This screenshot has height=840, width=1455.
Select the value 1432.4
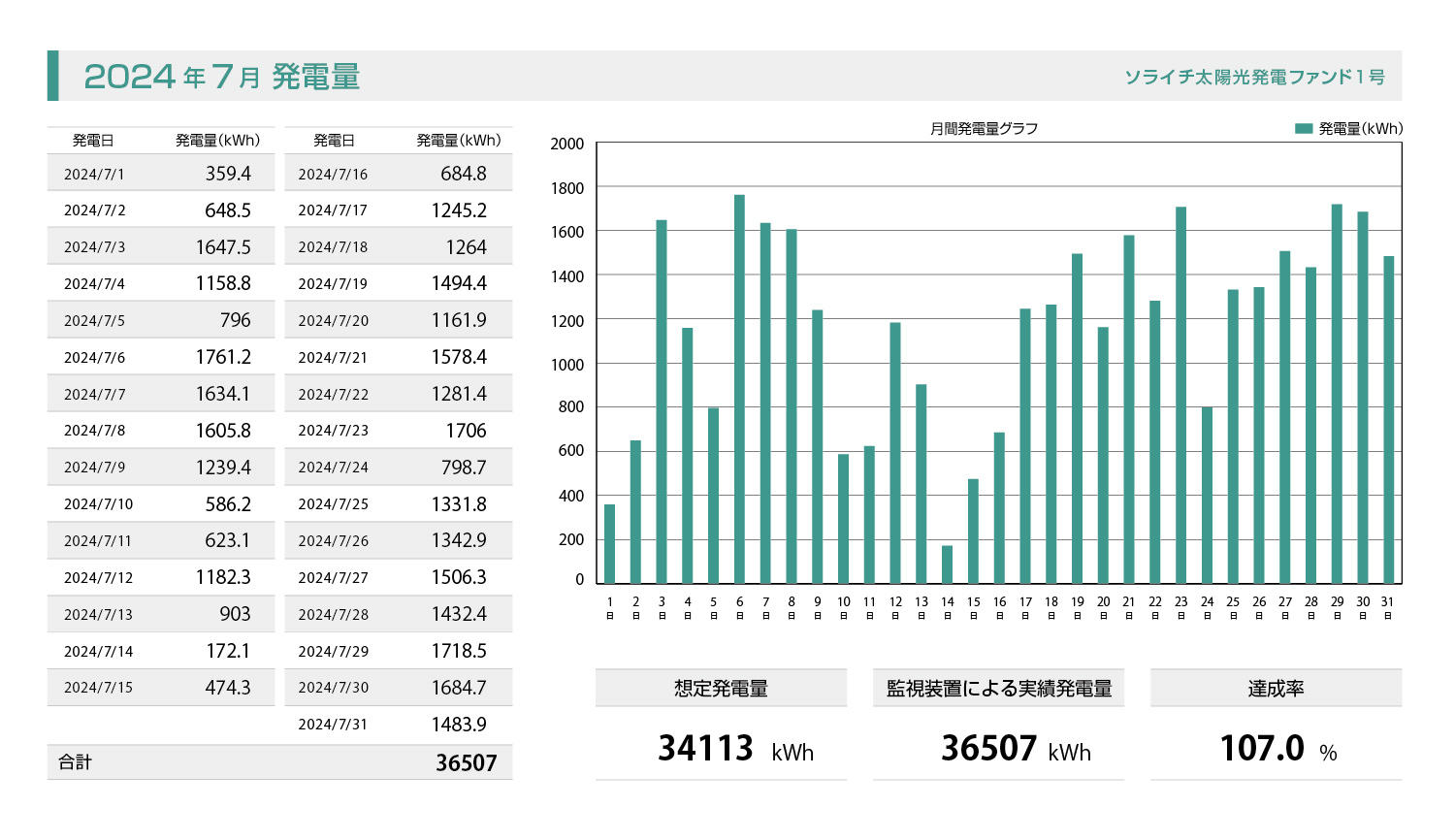pos(459,614)
